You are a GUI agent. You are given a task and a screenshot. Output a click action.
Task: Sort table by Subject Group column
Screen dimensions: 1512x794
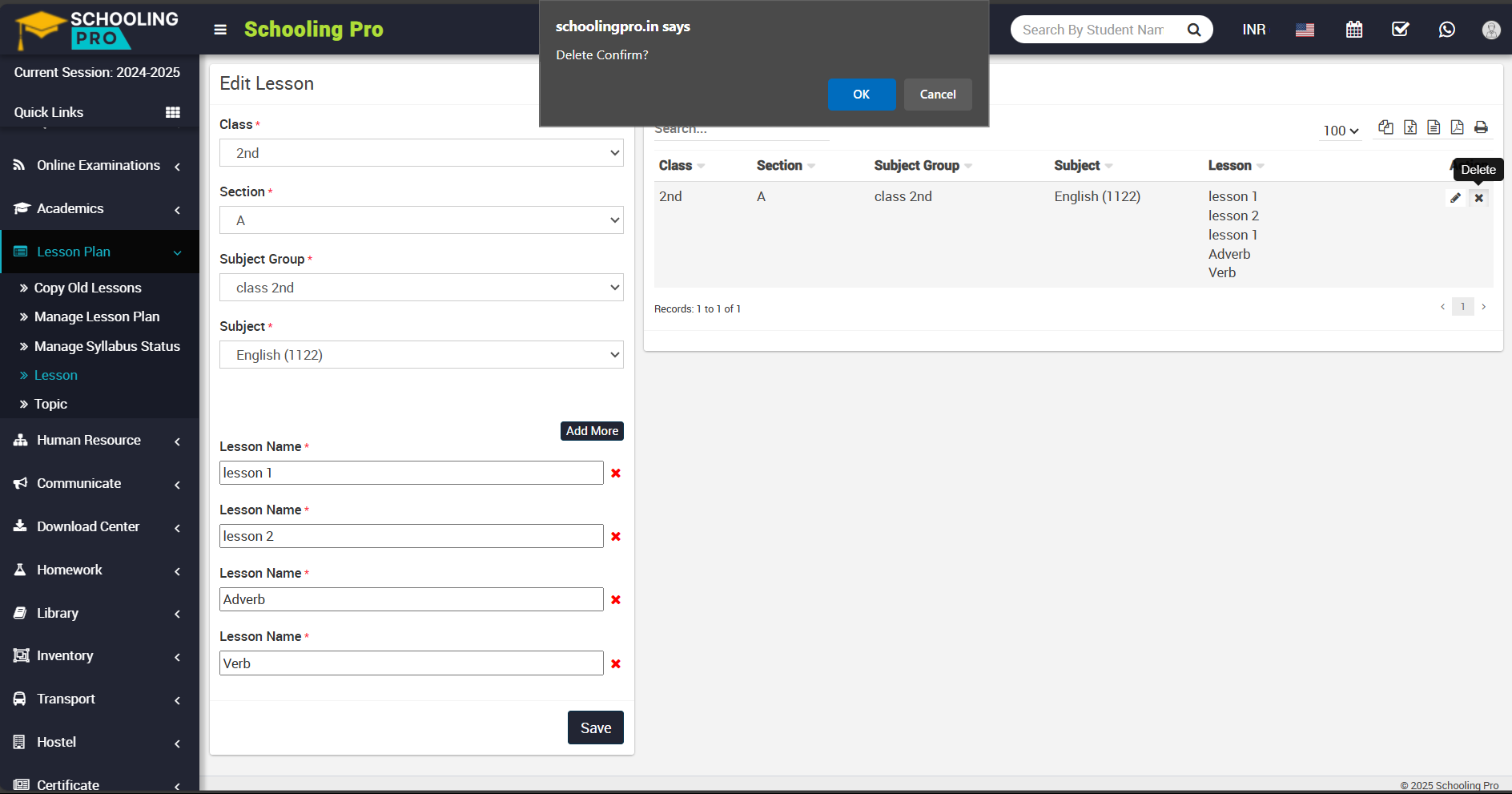pos(923,165)
